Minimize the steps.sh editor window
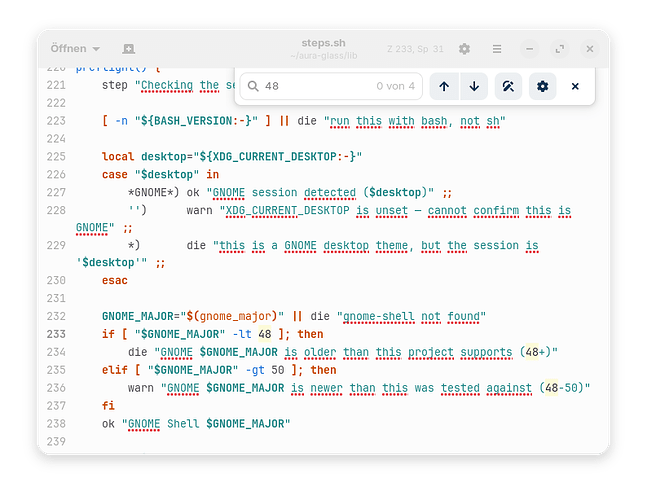Screen dimensions: 646x500 tap(529, 49)
